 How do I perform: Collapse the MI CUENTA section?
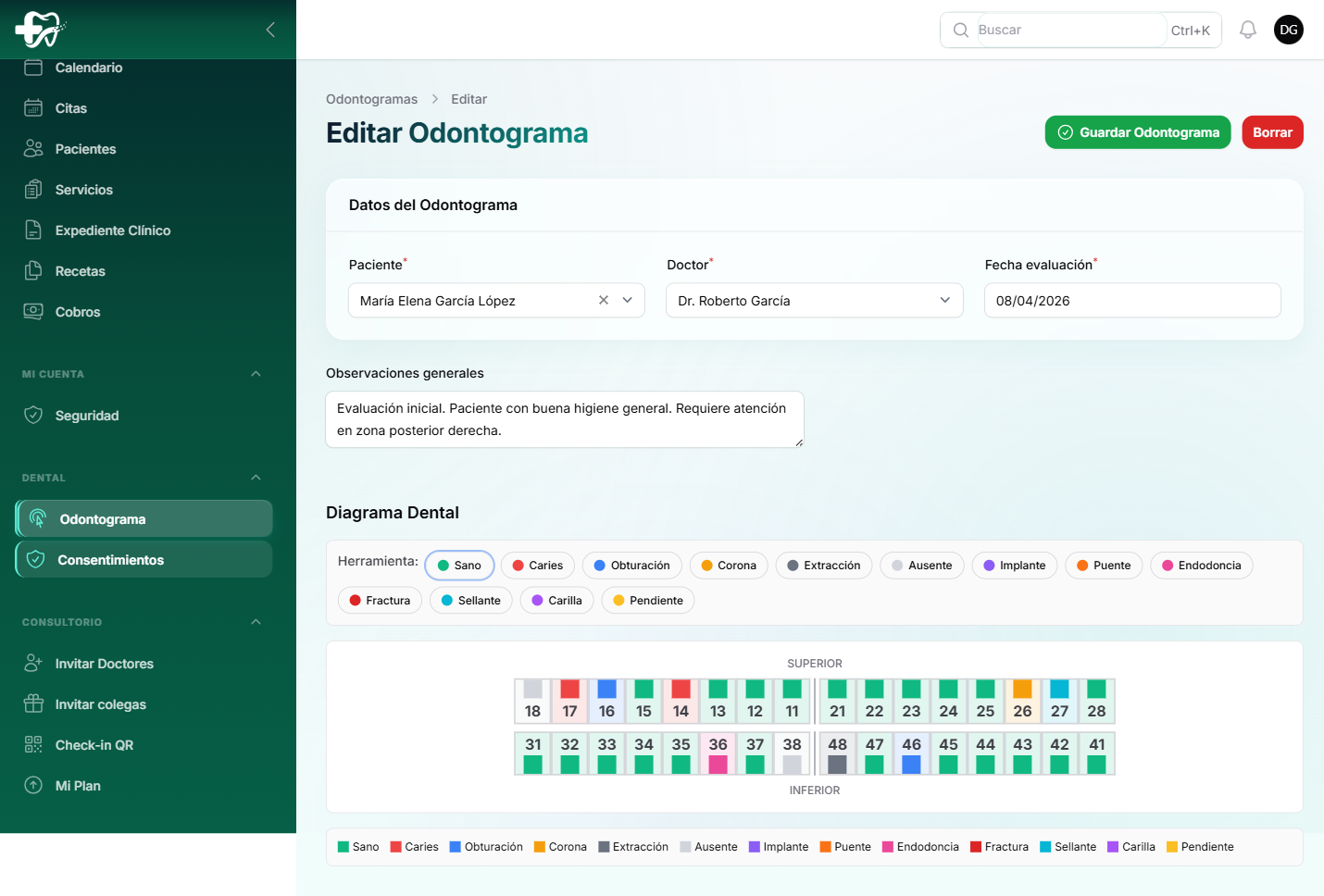point(256,374)
